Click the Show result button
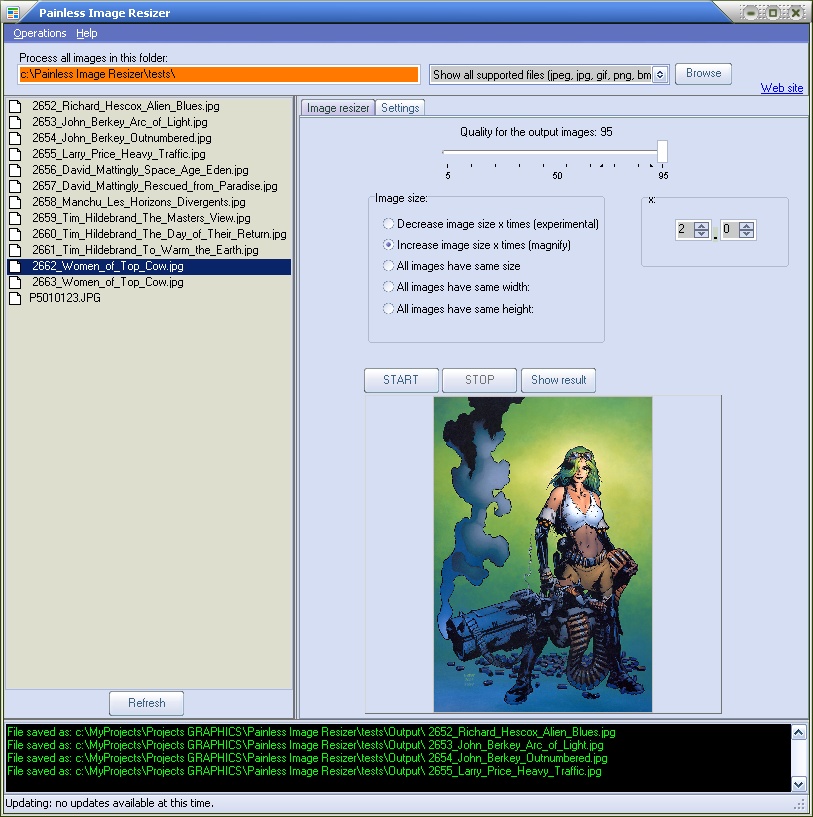813x817 pixels. (x=558, y=380)
